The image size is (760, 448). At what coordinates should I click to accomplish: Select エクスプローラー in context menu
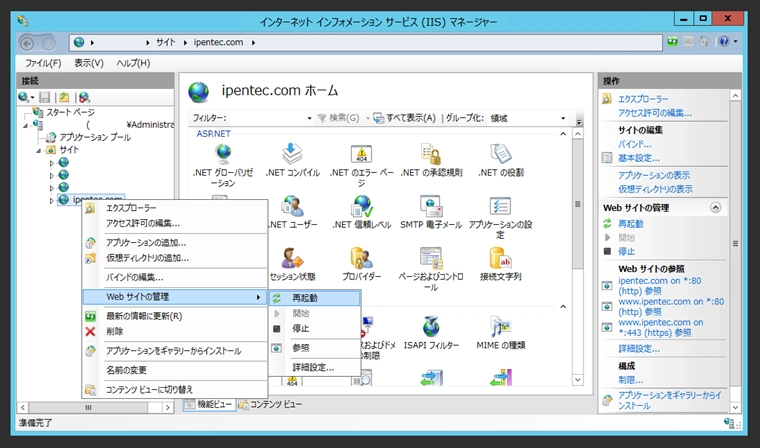[x=175, y=208]
